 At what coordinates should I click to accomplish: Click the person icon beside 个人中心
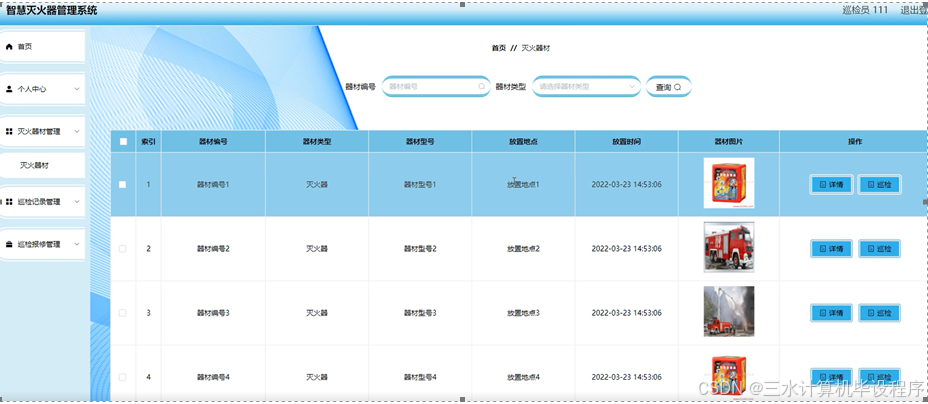[9, 89]
